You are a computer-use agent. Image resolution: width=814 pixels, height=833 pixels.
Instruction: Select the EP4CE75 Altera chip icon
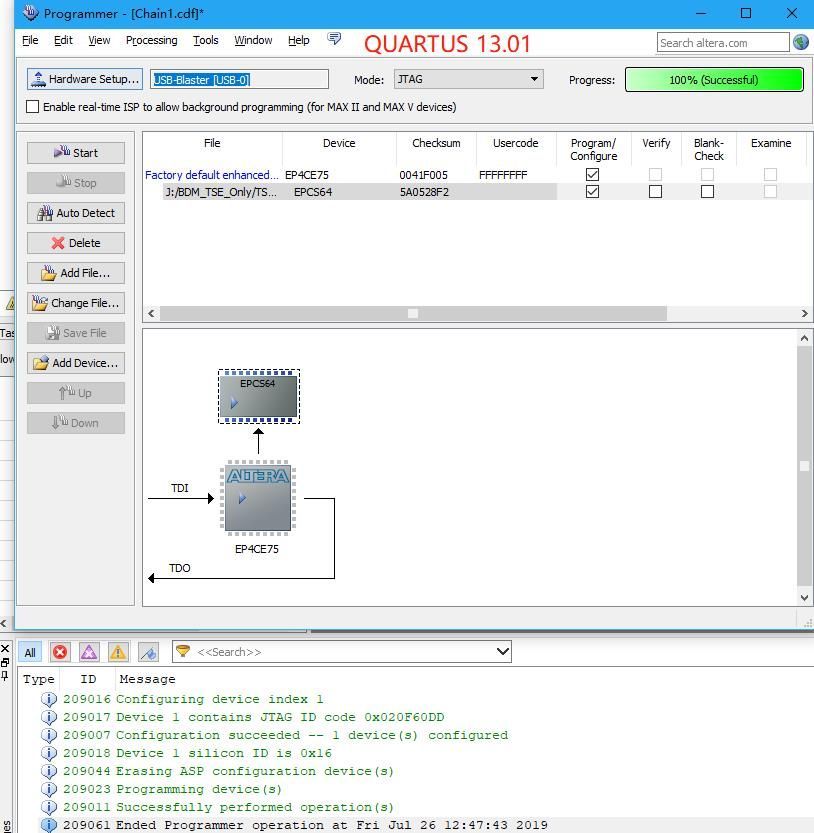tap(258, 498)
